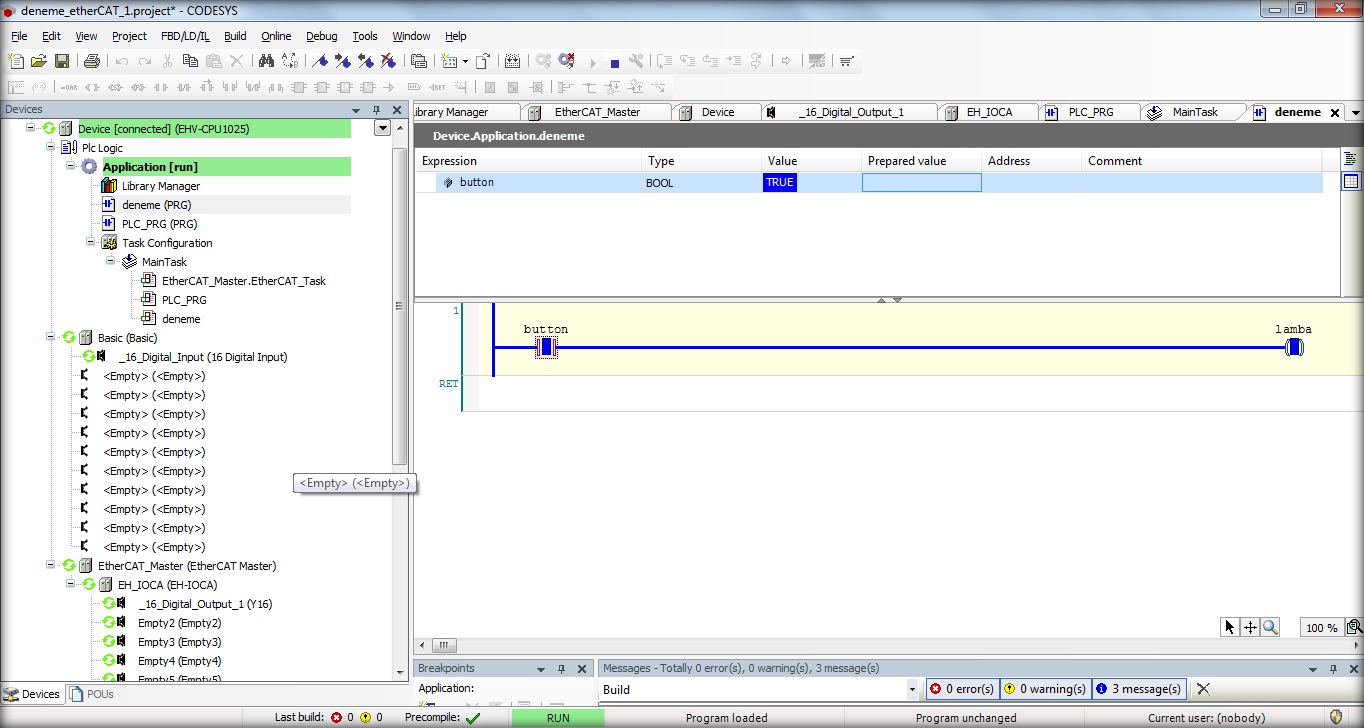Select the pan crosshair tool in editor
The height and width of the screenshot is (728, 1364).
[x=1250, y=627]
